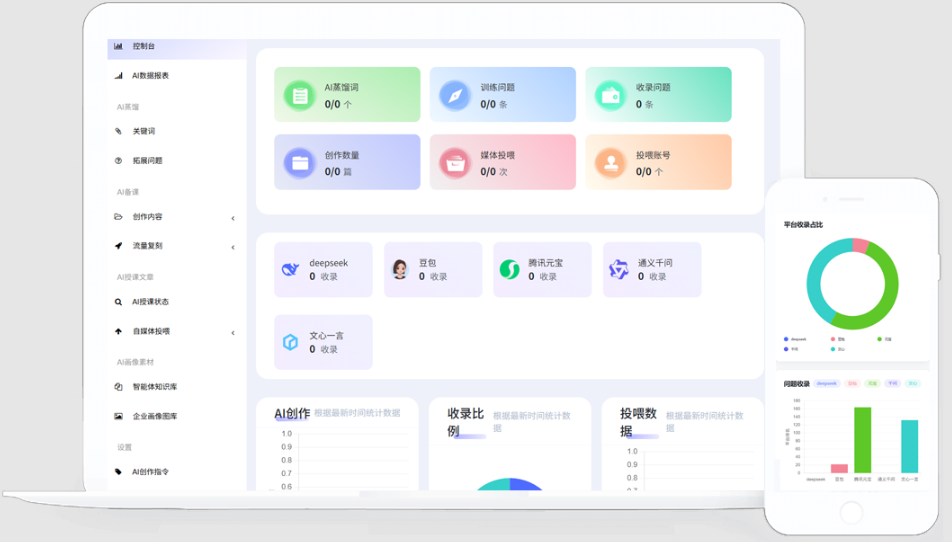The image size is (952, 542).
Task: Expand the 创作内容 sidebar submenu arrow
Action: coord(233,218)
